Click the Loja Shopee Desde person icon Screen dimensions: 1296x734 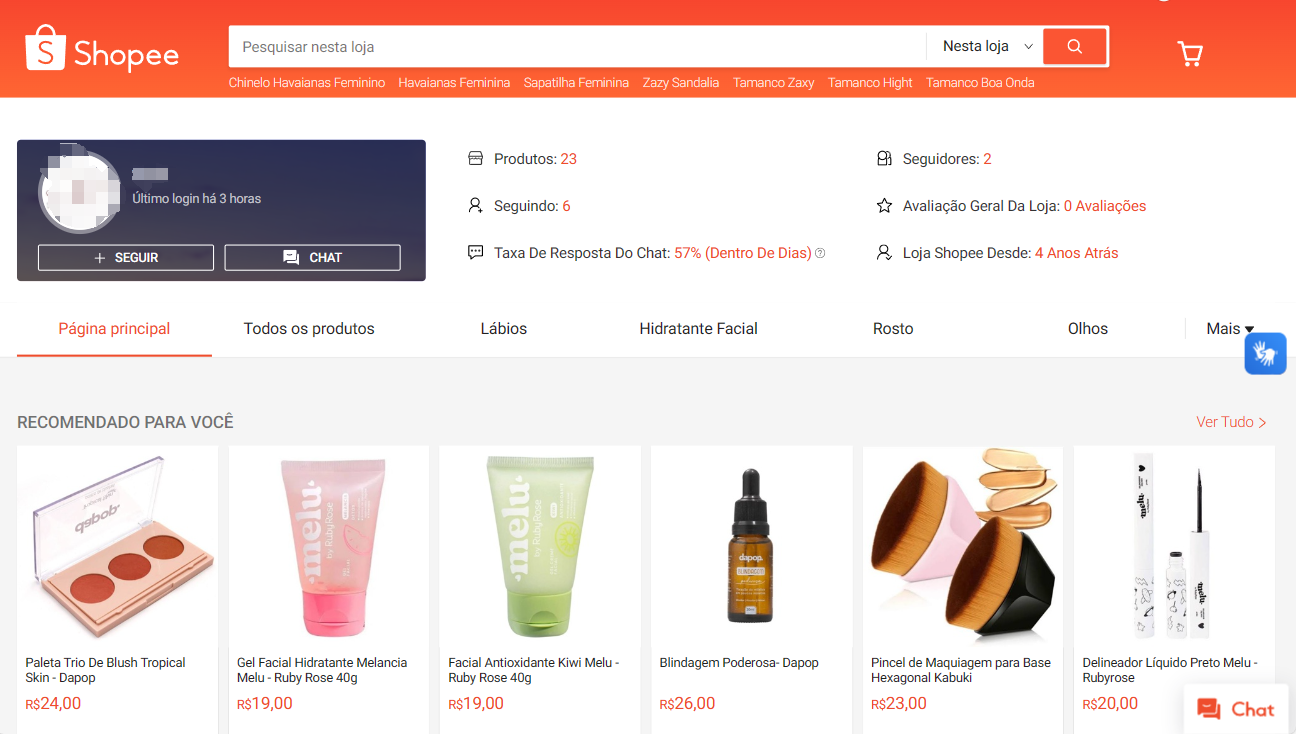(884, 252)
